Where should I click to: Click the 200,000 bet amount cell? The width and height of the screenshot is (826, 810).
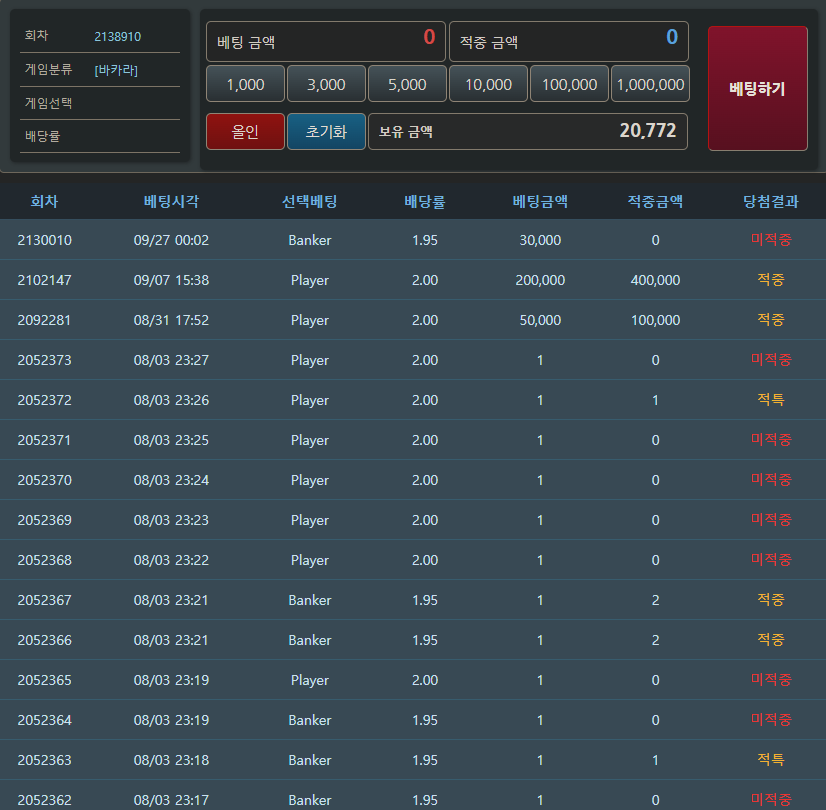(x=540, y=280)
